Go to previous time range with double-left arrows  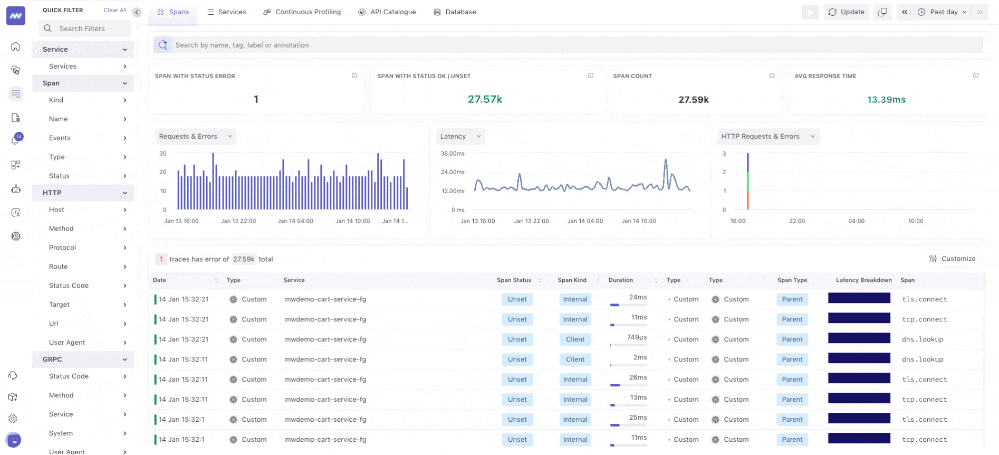pyautogui.click(x=904, y=12)
